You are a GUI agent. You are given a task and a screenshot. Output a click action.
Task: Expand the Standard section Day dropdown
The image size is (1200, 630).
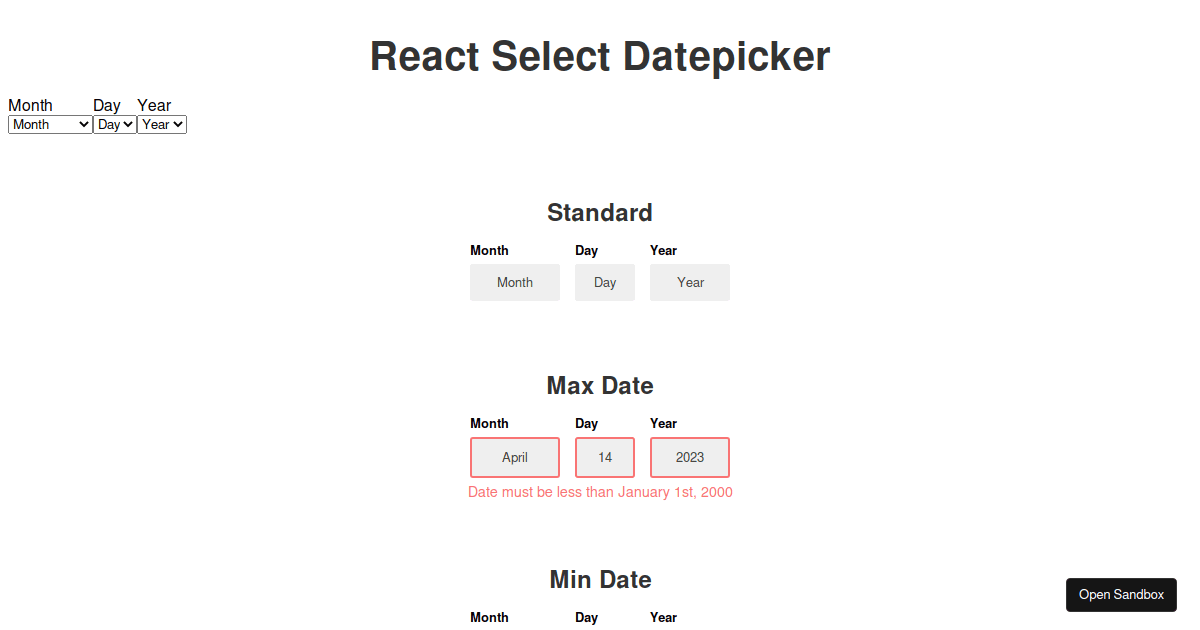tap(605, 282)
